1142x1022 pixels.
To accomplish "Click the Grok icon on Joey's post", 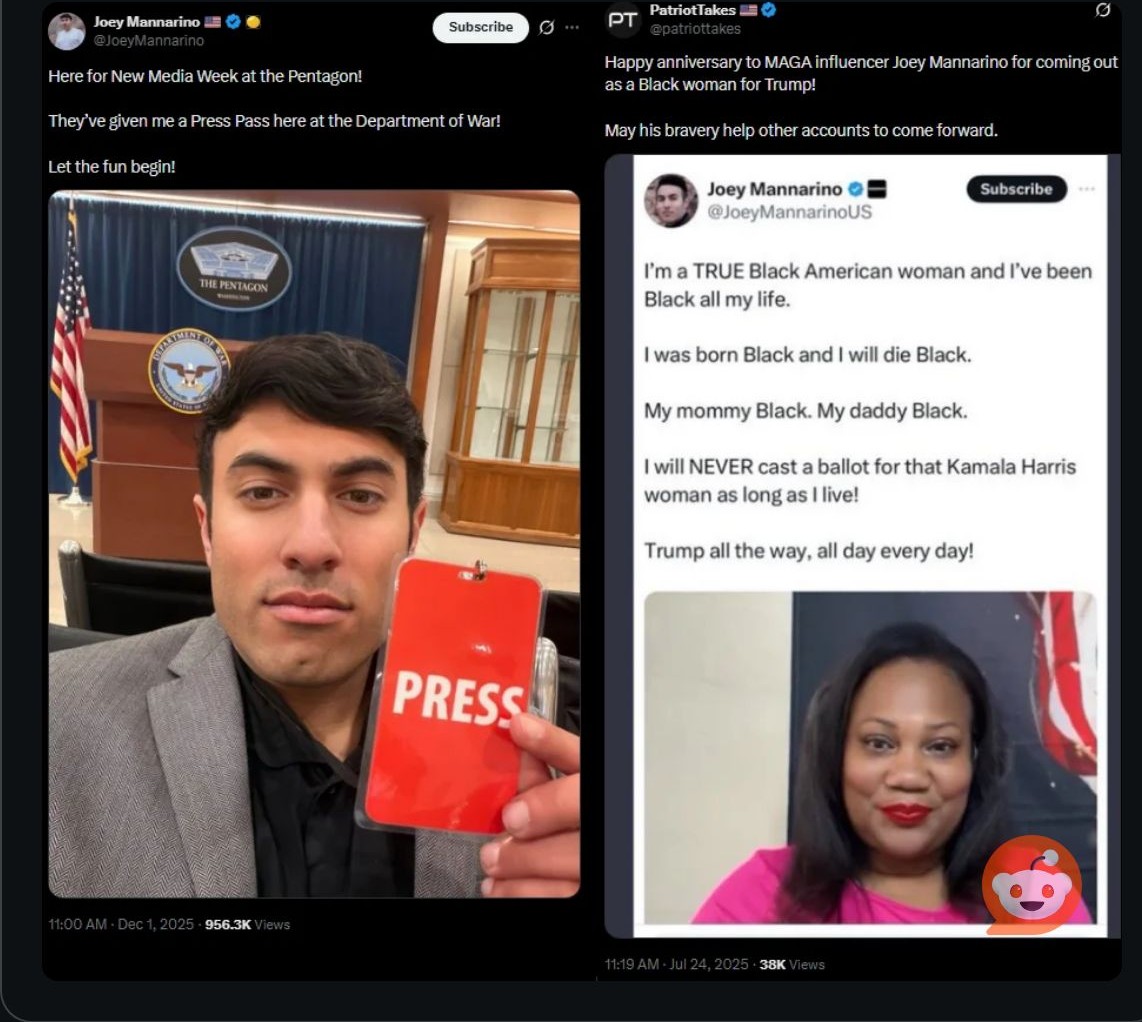I will (x=546, y=28).
